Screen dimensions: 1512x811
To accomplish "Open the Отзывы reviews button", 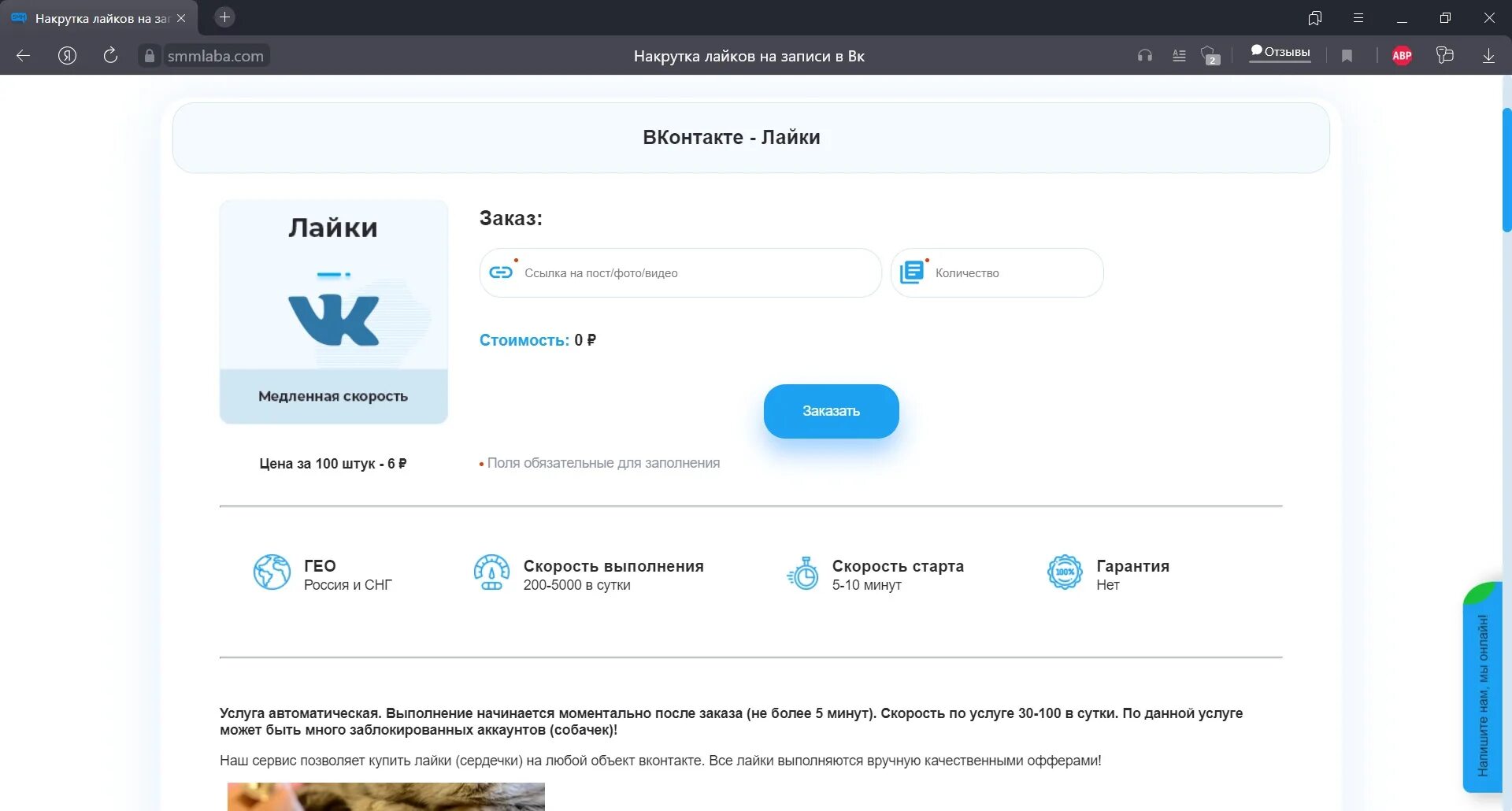I will (1280, 53).
